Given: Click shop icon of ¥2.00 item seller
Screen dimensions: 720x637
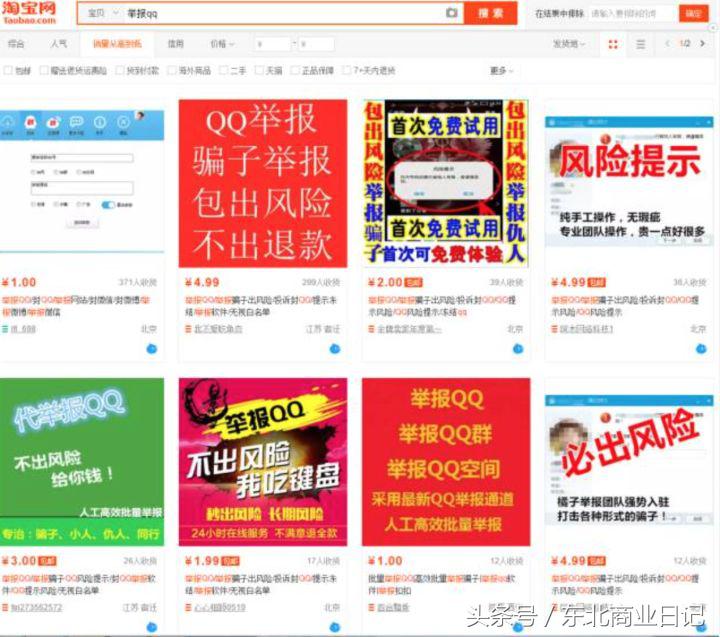Looking at the screenshot, I should click(x=371, y=329).
